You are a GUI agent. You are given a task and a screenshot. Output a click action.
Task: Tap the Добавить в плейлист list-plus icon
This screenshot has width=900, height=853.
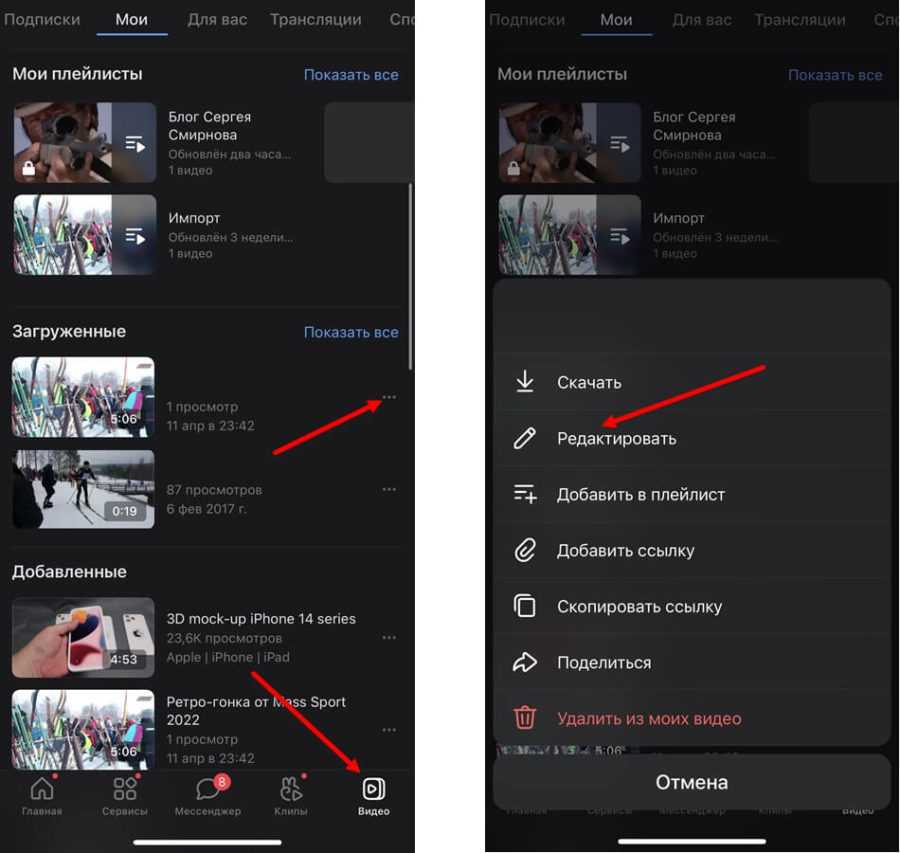[x=525, y=494]
